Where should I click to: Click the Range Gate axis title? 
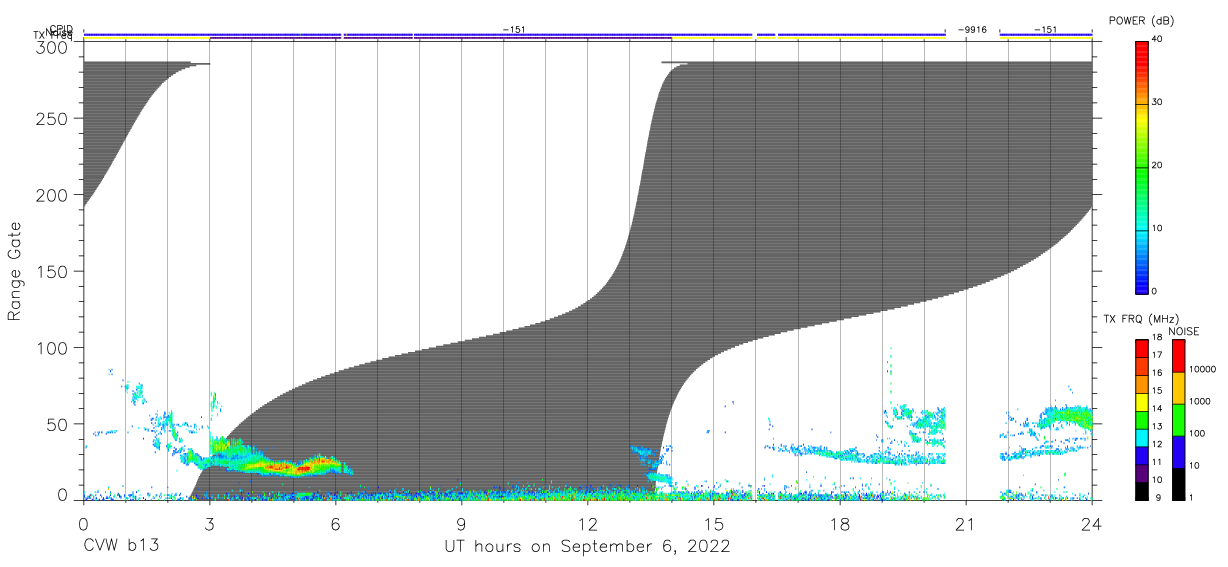tap(15, 271)
